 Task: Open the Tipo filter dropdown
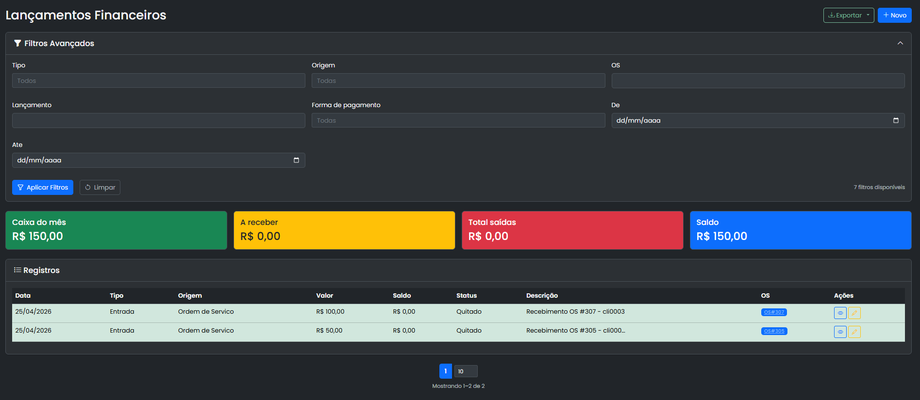[x=158, y=81]
